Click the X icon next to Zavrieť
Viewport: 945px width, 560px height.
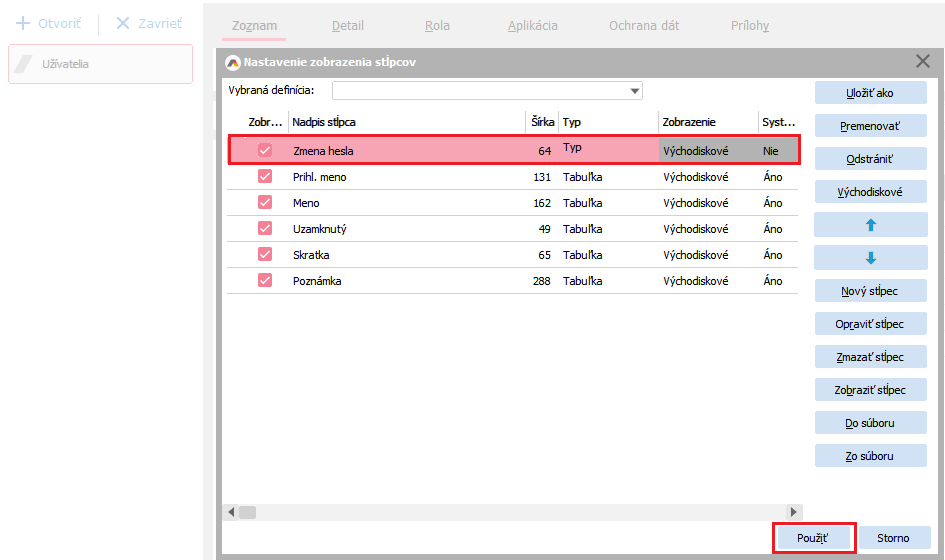[x=123, y=24]
